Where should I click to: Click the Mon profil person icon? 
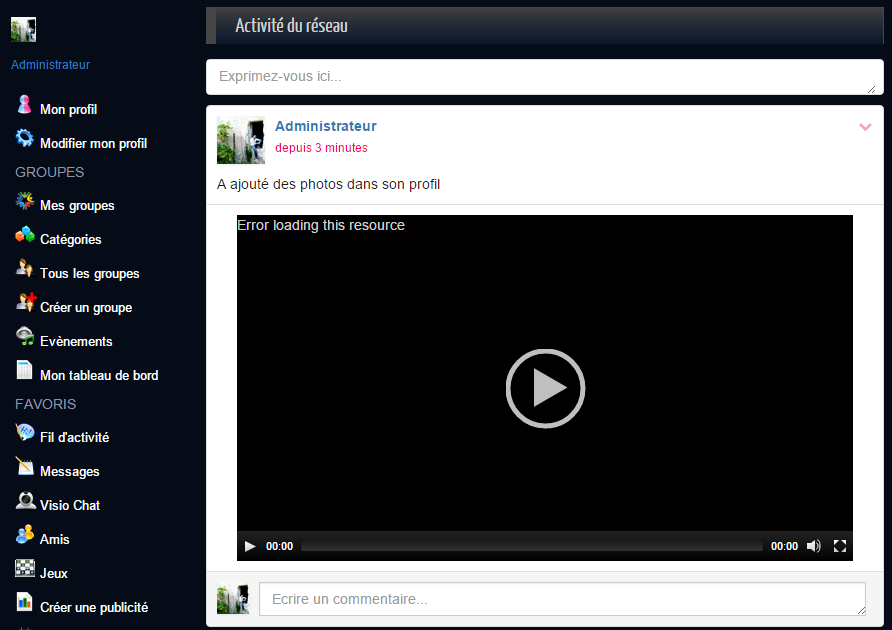coord(24,105)
